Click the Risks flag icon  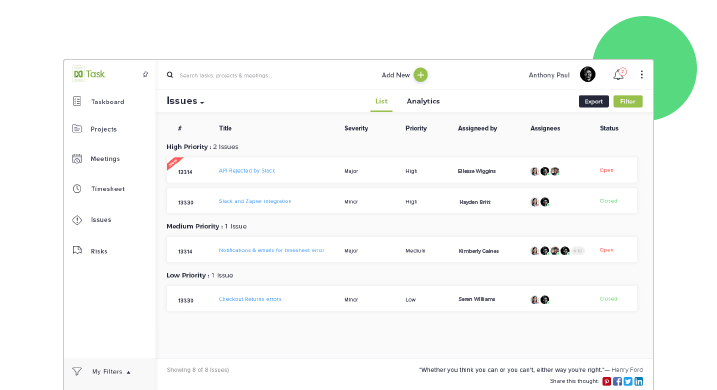[x=77, y=251]
